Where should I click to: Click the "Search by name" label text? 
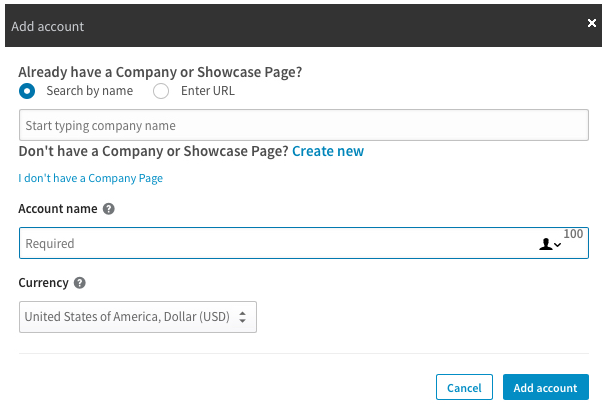tap(90, 91)
